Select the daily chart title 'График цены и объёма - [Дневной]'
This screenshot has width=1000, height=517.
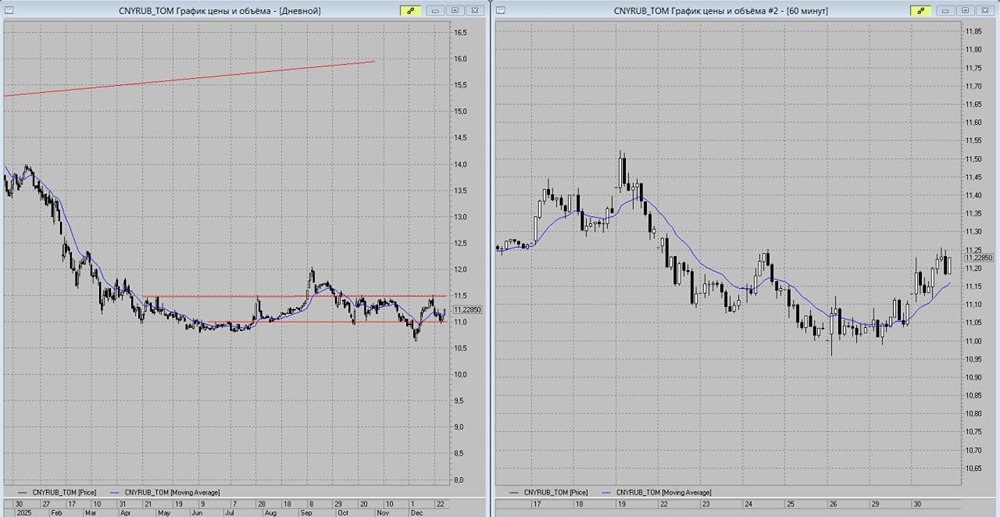tap(247, 11)
